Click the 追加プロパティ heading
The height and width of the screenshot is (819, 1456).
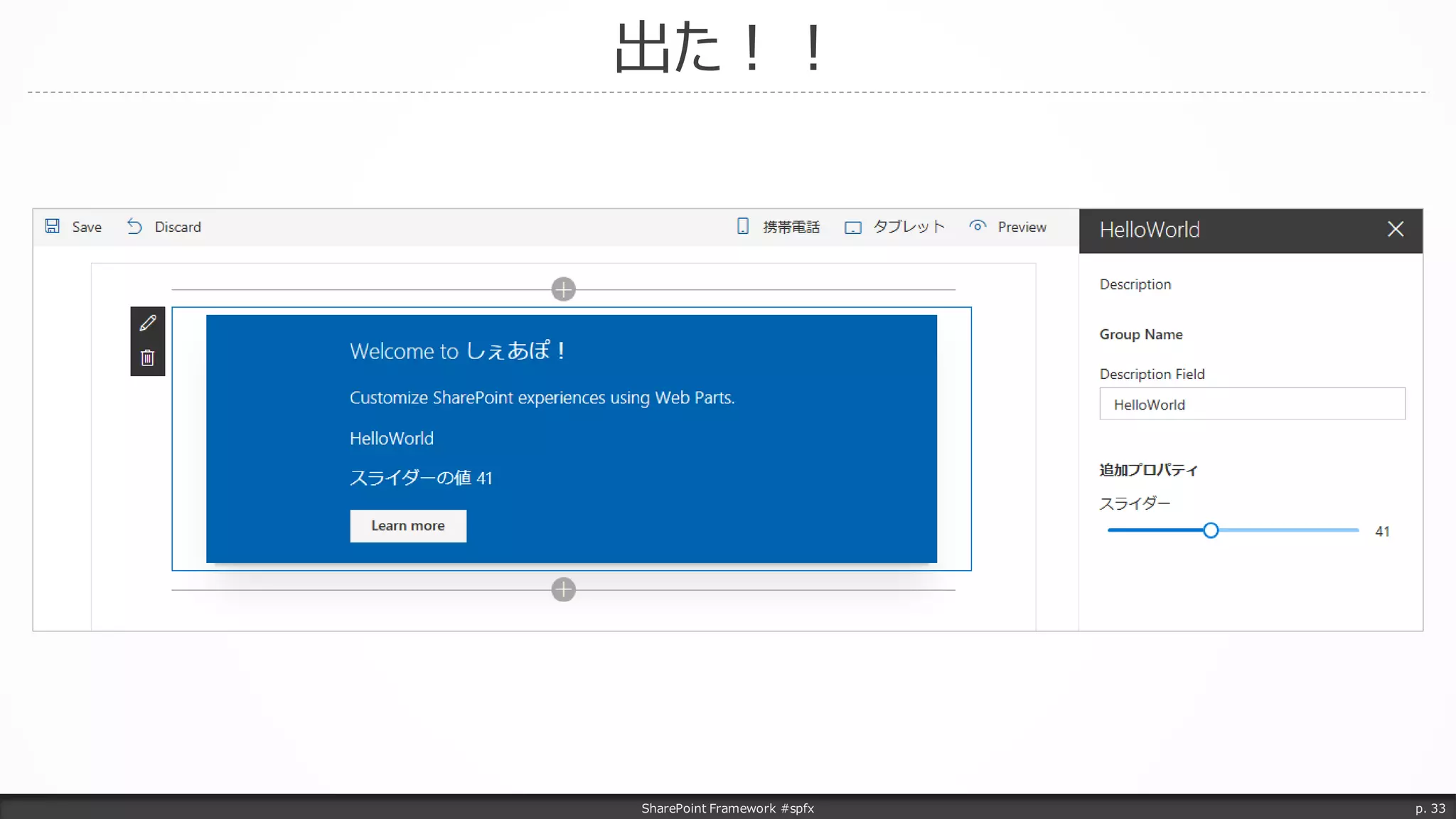1148,470
